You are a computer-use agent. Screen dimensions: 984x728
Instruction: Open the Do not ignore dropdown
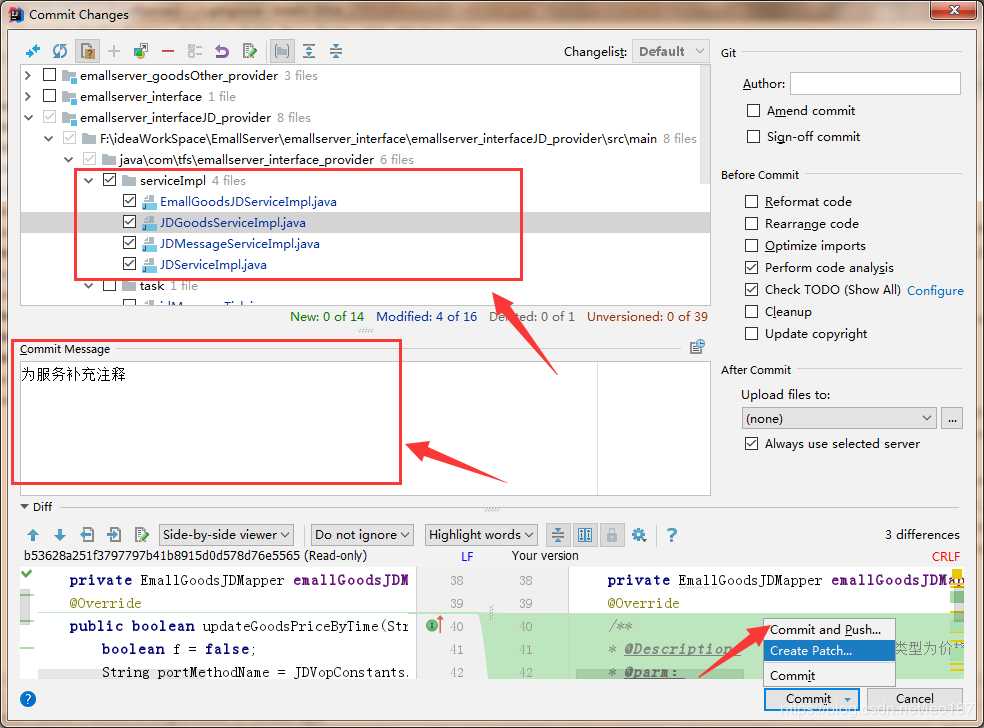362,535
